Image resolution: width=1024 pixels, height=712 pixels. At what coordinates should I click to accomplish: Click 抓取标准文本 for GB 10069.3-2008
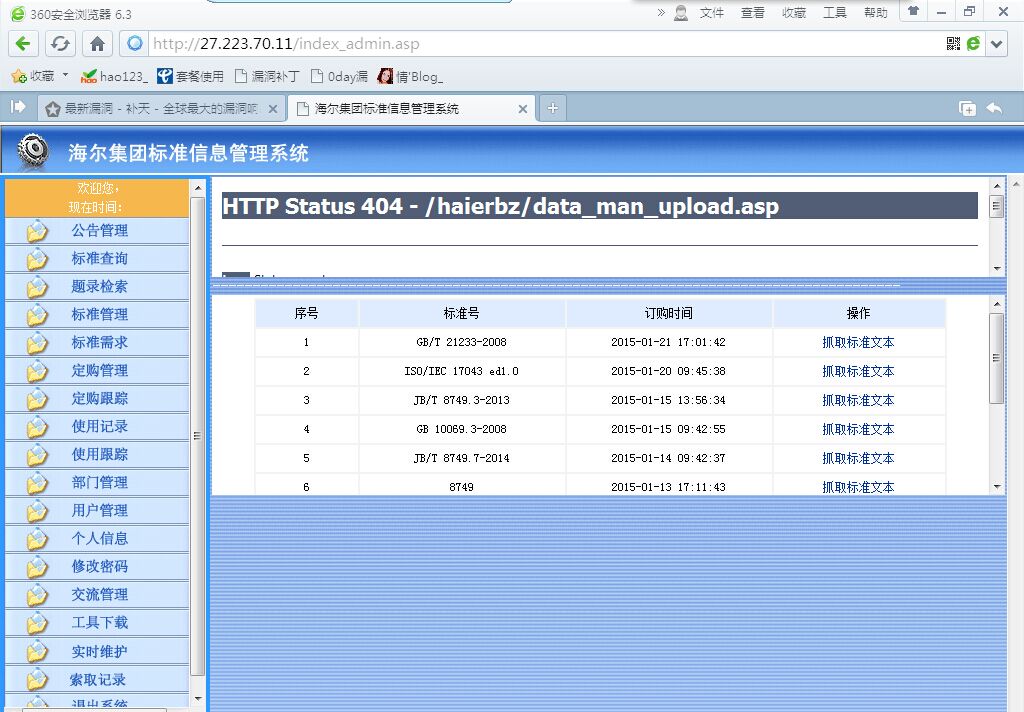[858, 430]
